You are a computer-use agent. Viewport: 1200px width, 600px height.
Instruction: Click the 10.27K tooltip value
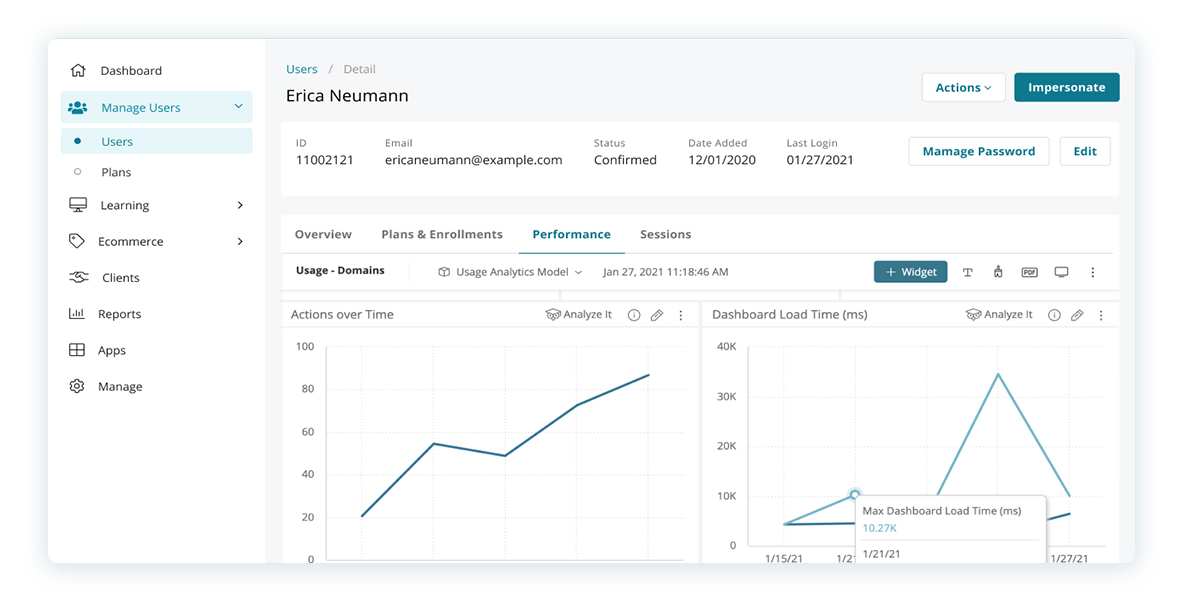tap(880, 528)
